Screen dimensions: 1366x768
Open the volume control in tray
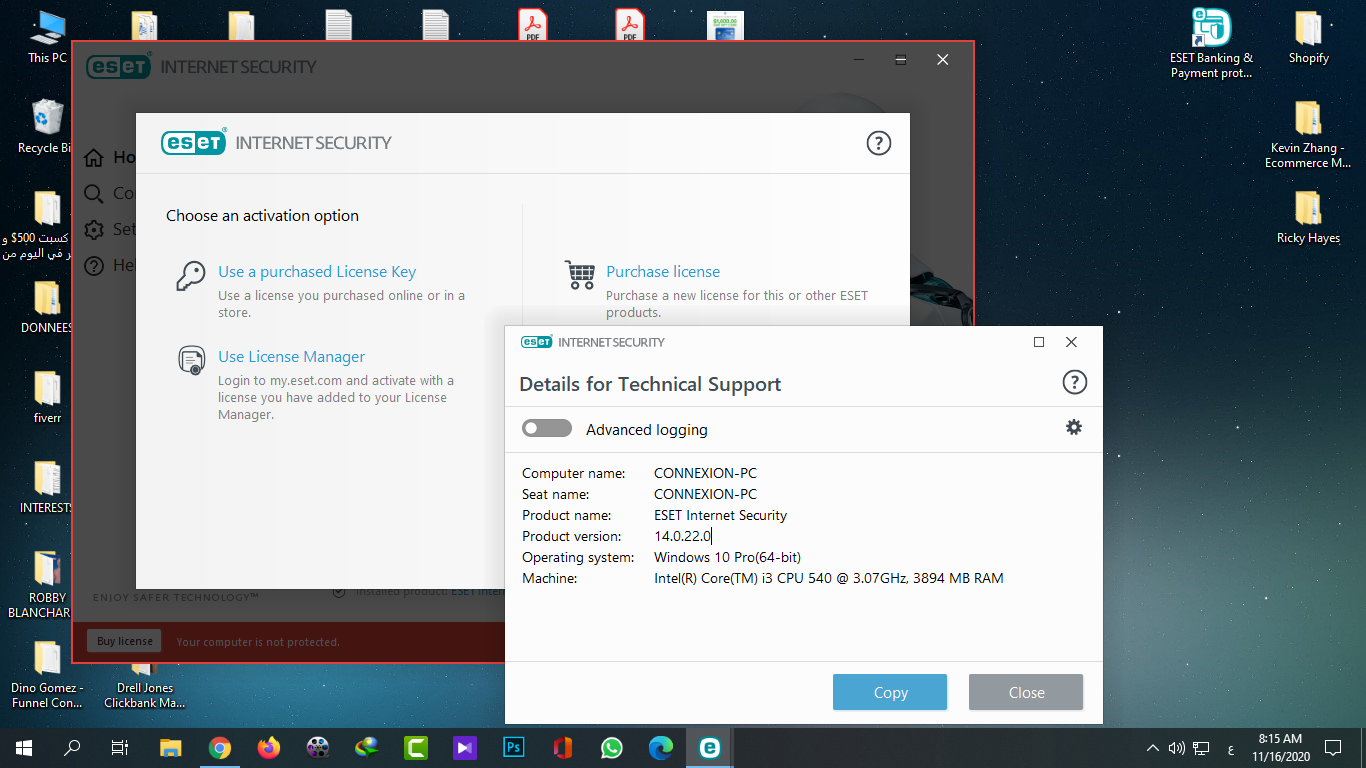coord(1176,747)
